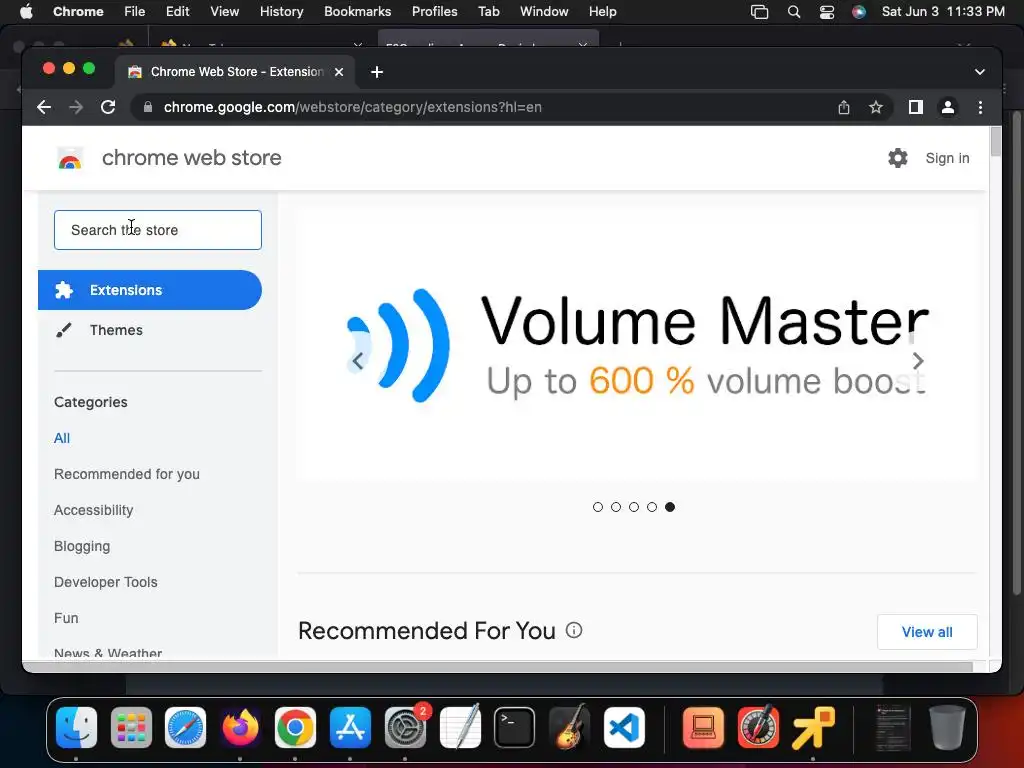Open the File menu
Viewport: 1024px width, 768px height.
coord(135,12)
